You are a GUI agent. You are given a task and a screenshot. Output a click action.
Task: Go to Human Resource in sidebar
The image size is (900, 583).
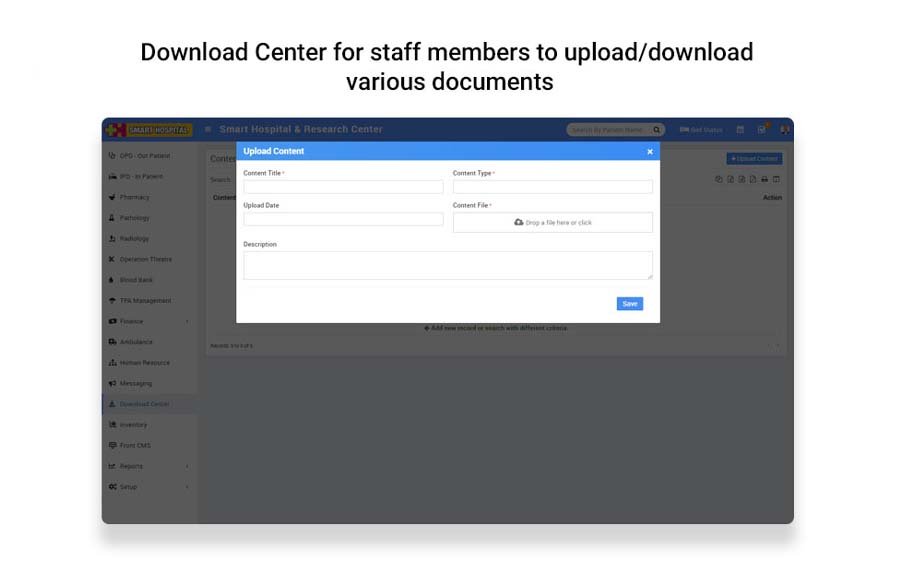pyautogui.click(x=144, y=363)
